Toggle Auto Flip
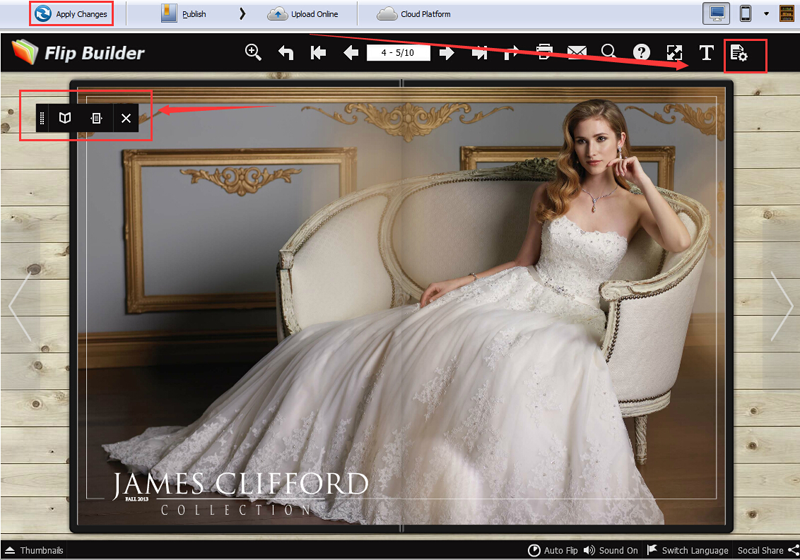The height and width of the screenshot is (560, 800). click(553, 550)
